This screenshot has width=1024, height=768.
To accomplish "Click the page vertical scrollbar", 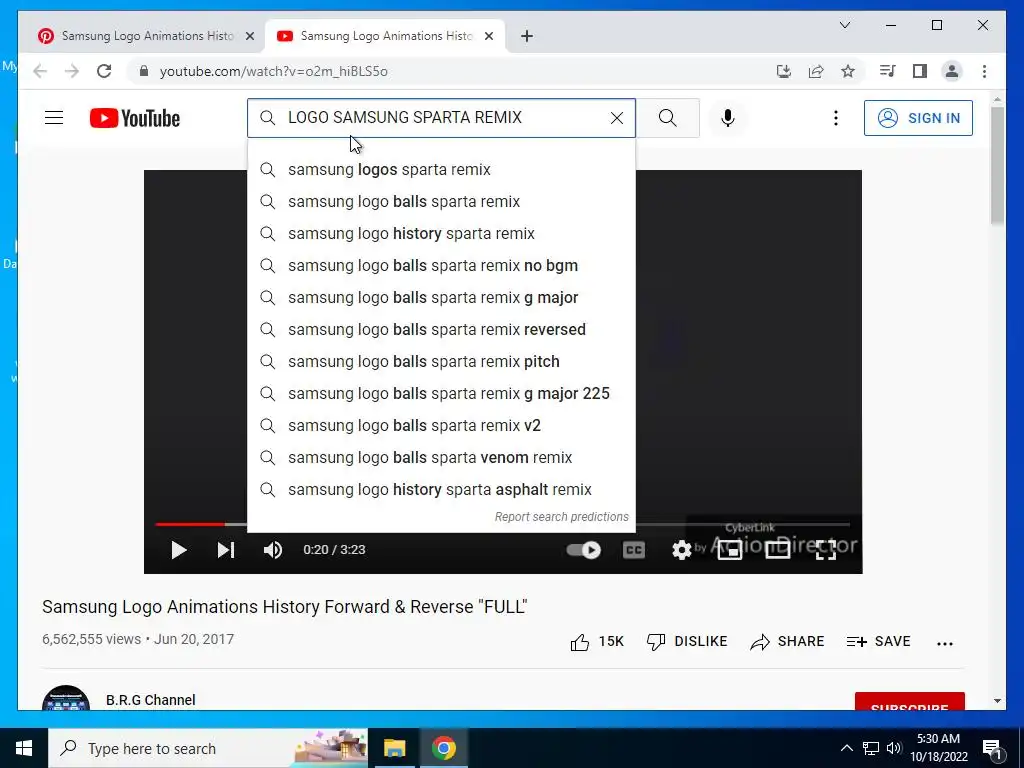I will click(x=997, y=166).
